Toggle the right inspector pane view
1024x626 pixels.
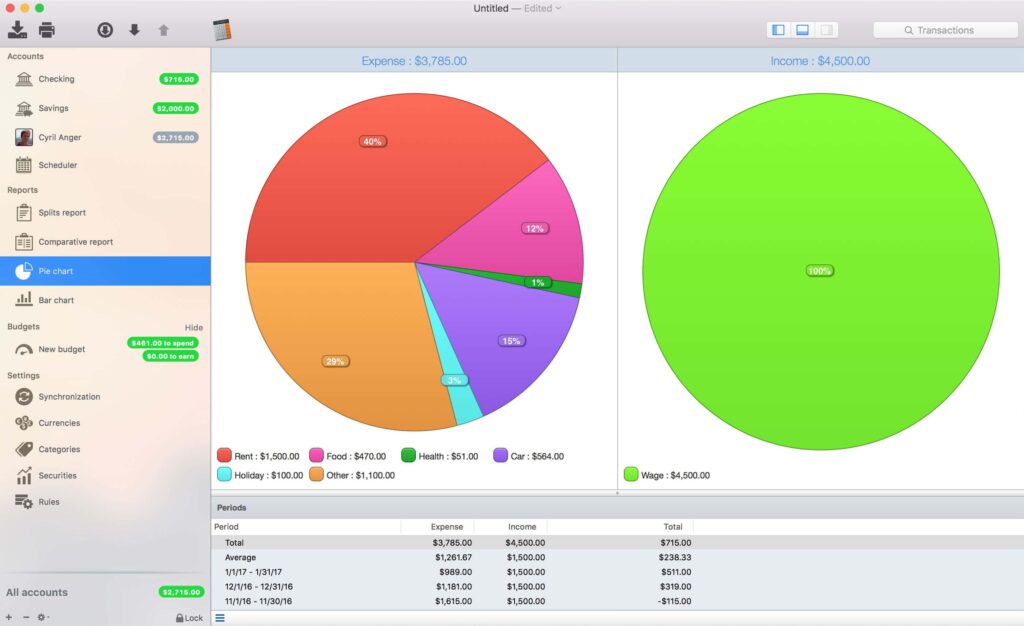826,29
